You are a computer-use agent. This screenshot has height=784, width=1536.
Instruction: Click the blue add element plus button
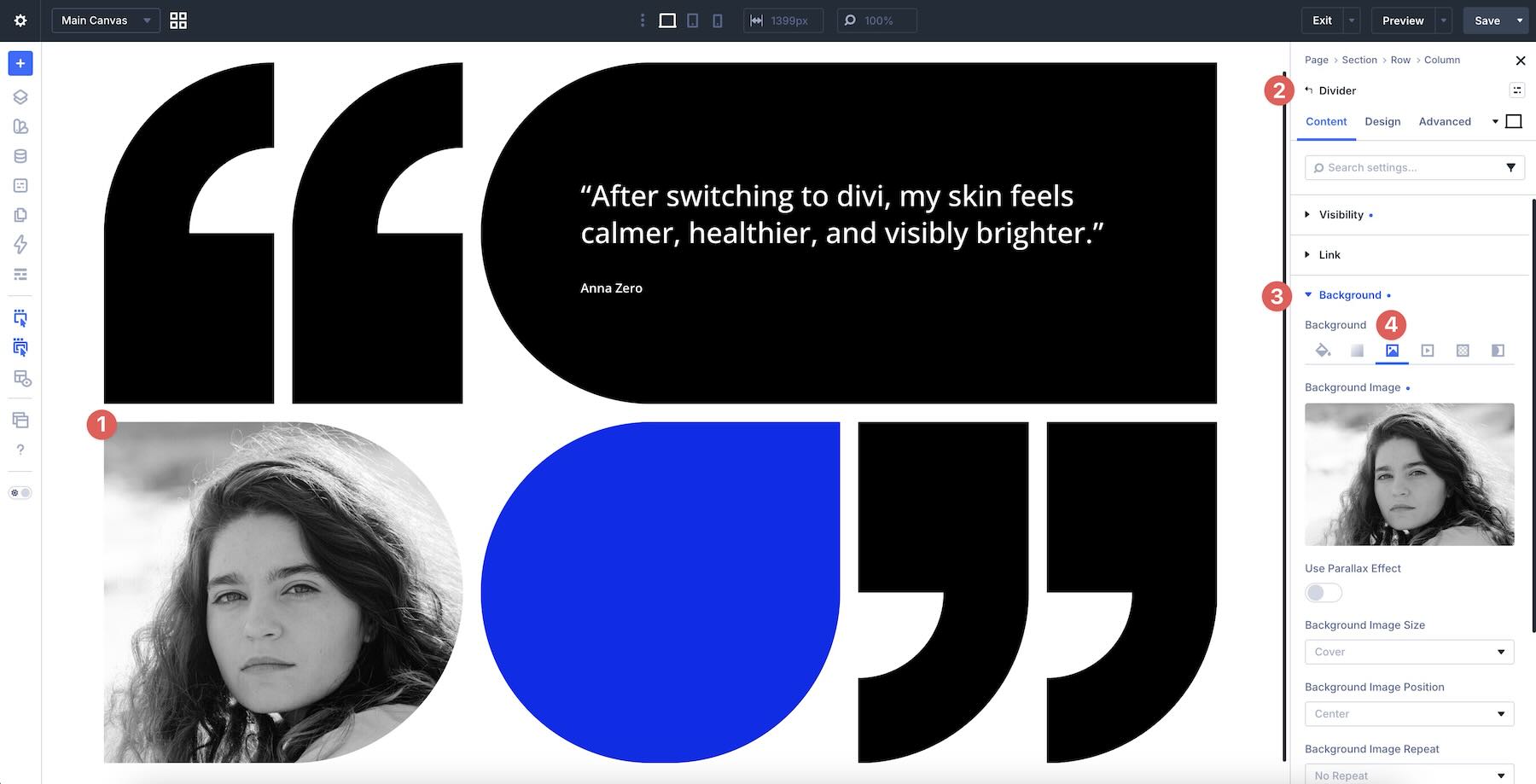click(x=20, y=63)
